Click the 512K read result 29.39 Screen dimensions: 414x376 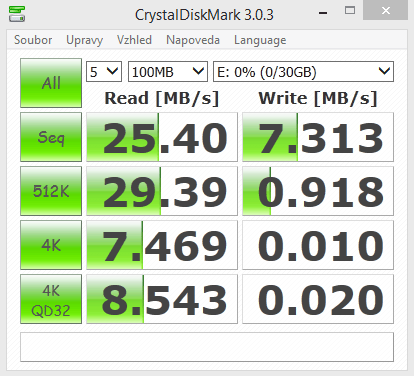(162, 191)
